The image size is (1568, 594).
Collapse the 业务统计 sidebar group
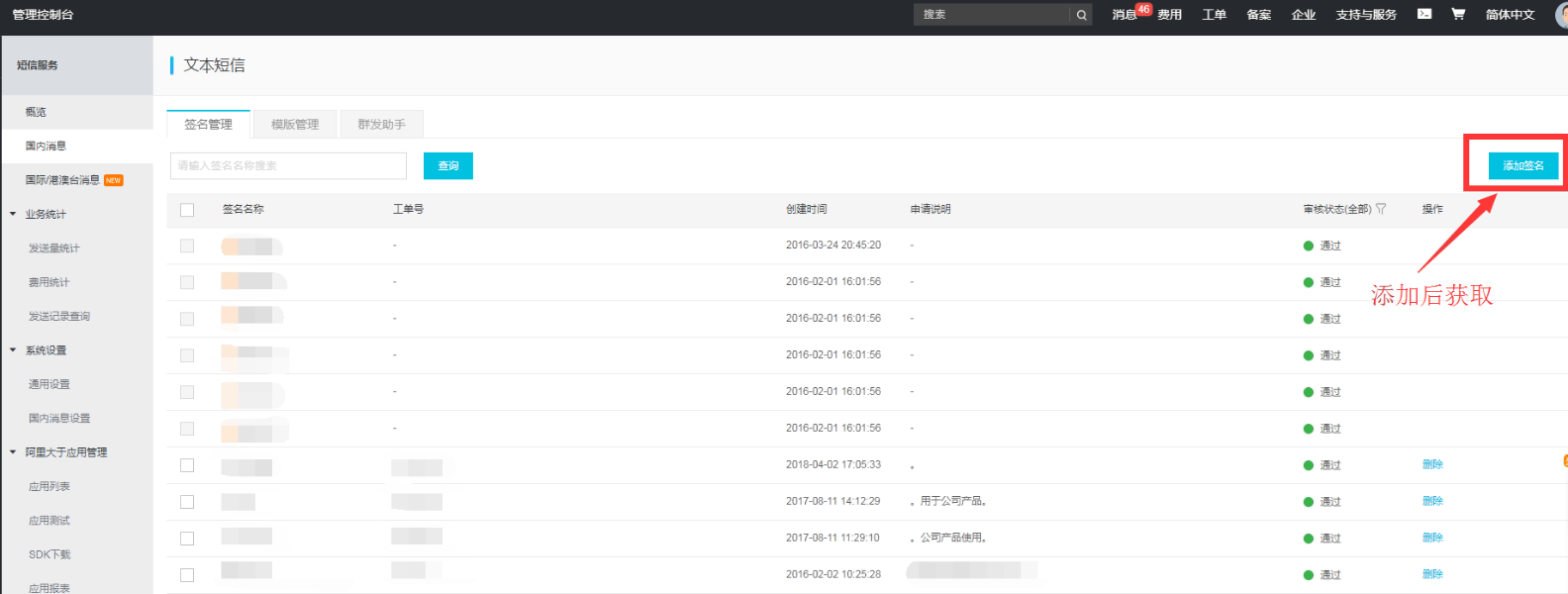click(13, 214)
